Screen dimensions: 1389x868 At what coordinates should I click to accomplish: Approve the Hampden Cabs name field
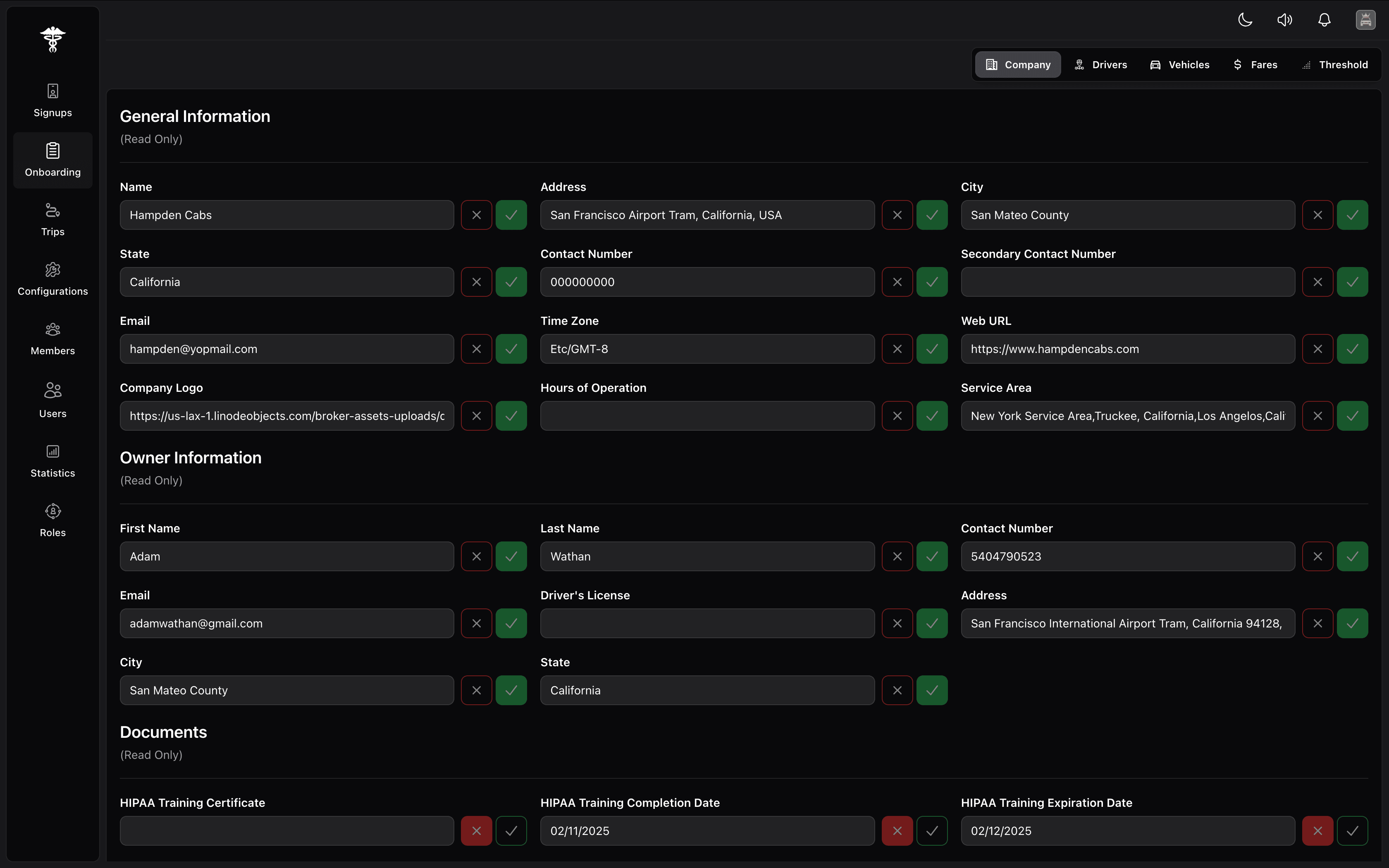point(511,215)
